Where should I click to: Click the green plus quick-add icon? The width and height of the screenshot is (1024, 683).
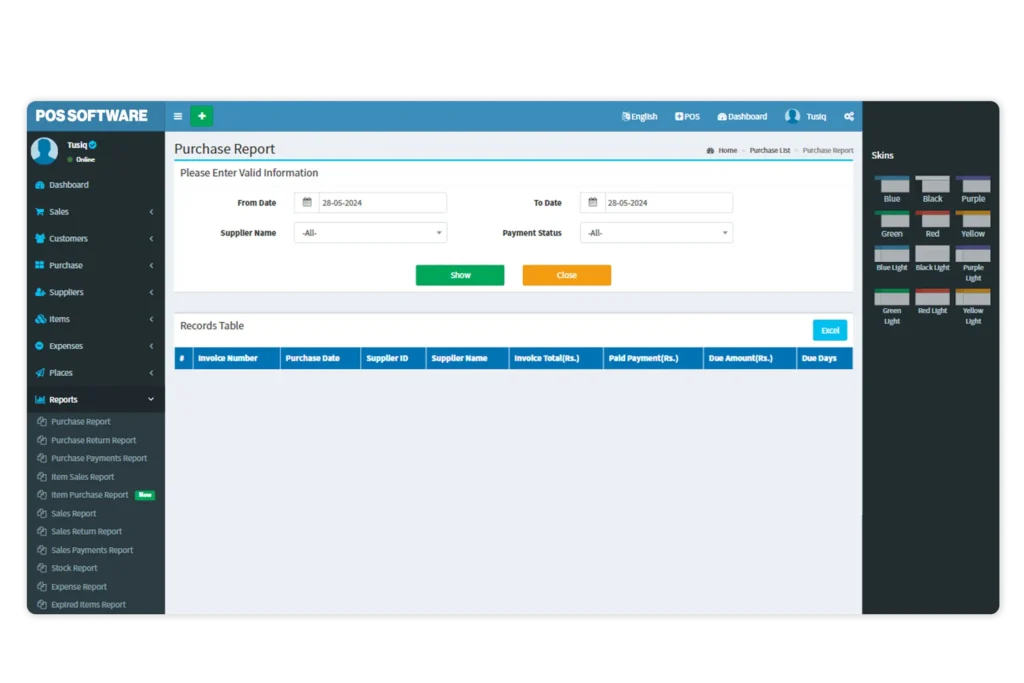point(201,116)
